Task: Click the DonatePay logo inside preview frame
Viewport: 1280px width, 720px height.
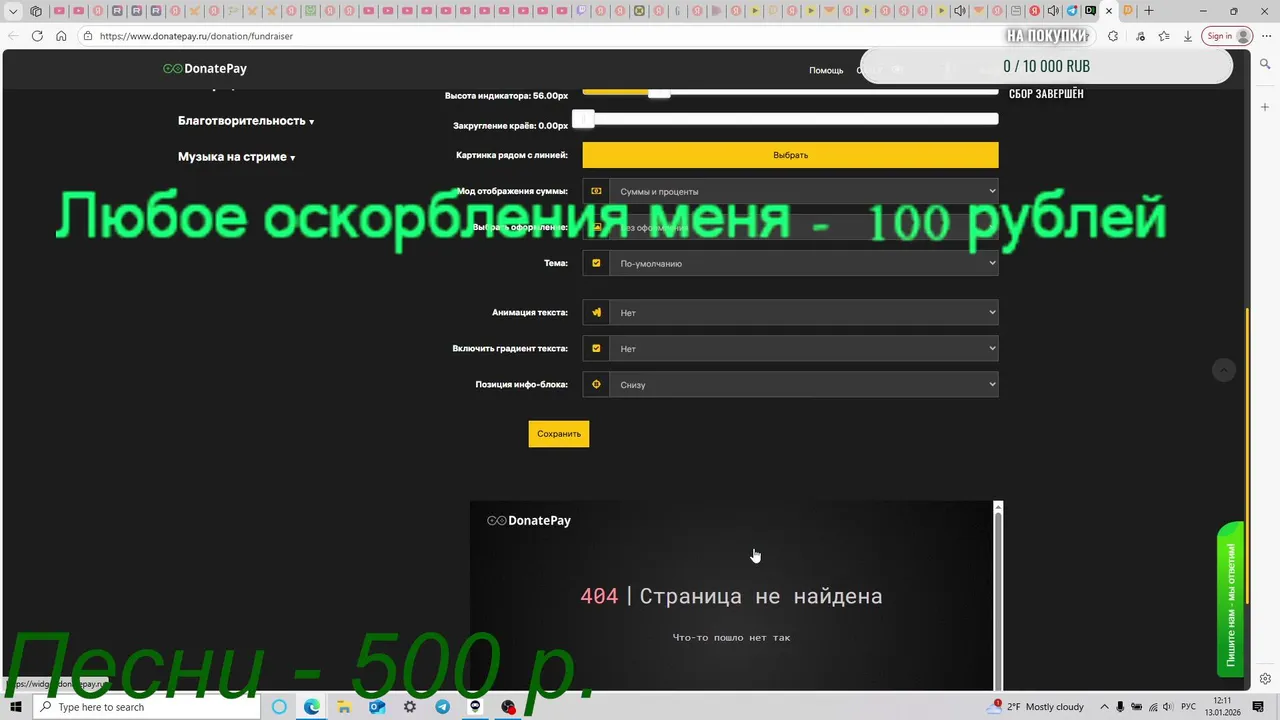Action: click(529, 521)
